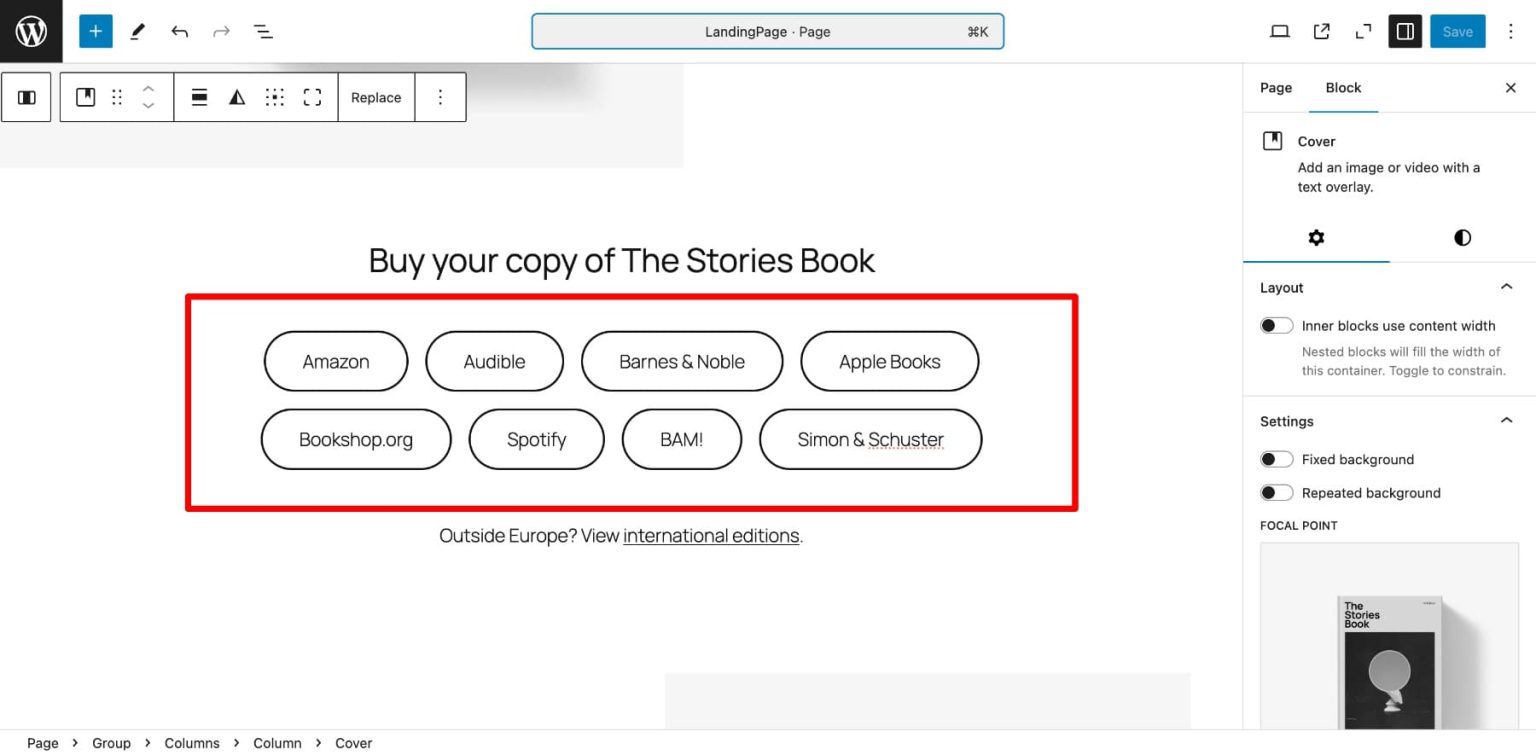The width and height of the screenshot is (1536, 755).
Task: Open the block inserter plus button
Action: pos(96,31)
